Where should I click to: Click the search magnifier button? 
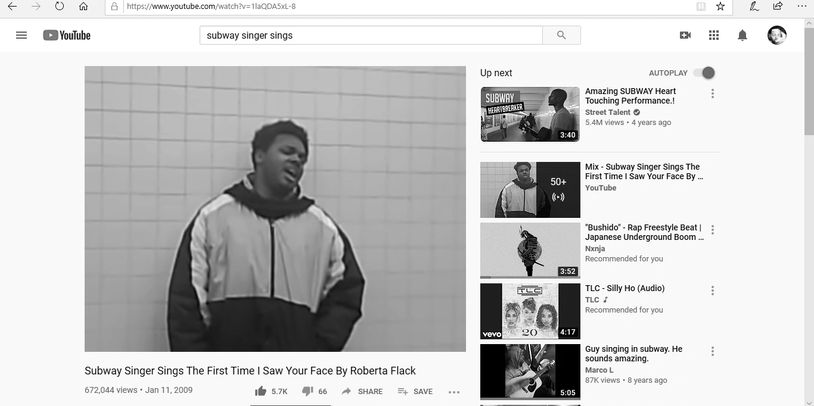click(x=561, y=35)
